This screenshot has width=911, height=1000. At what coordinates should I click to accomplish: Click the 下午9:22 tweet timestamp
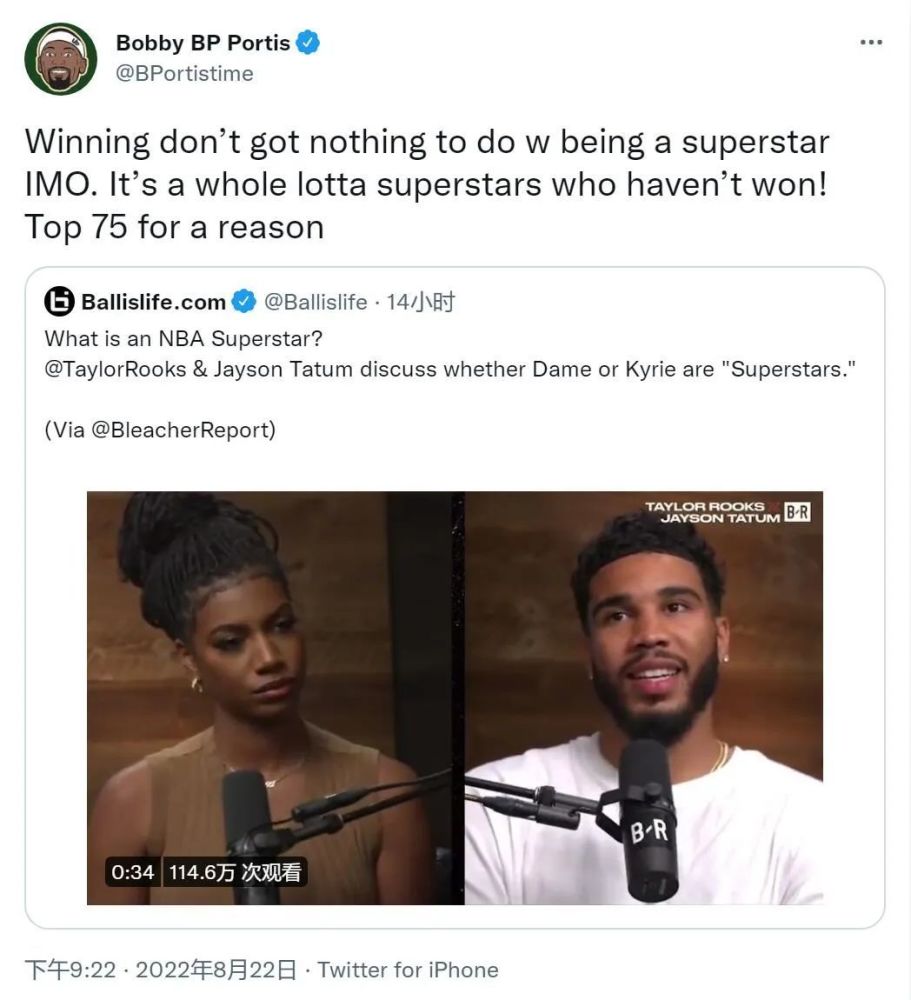tap(71, 970)
